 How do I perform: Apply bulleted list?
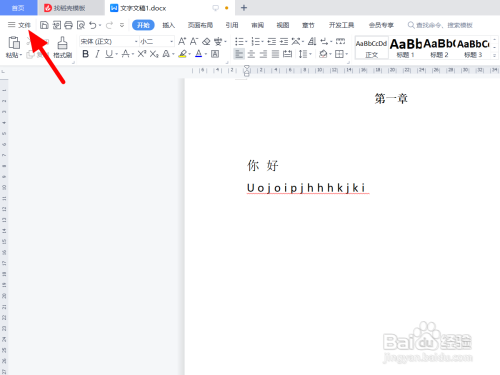click(x=239, y=41)
